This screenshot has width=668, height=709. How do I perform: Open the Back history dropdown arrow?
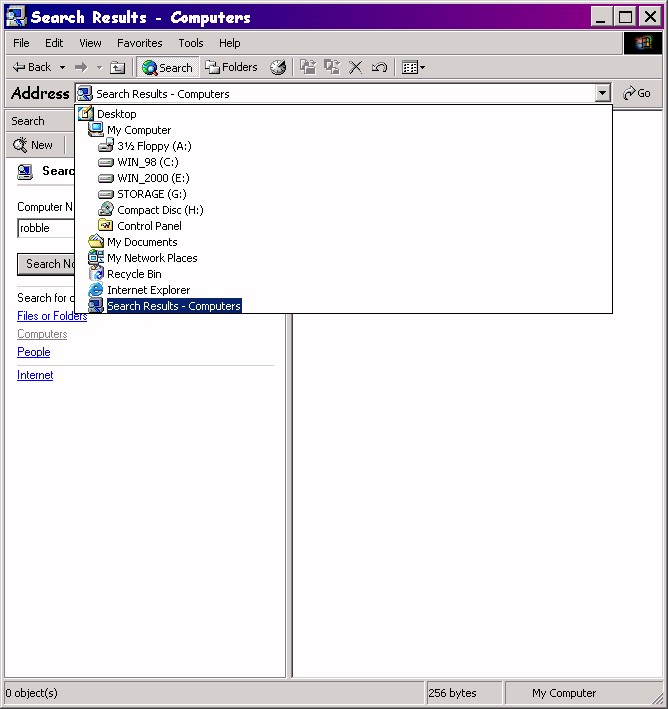62,67
